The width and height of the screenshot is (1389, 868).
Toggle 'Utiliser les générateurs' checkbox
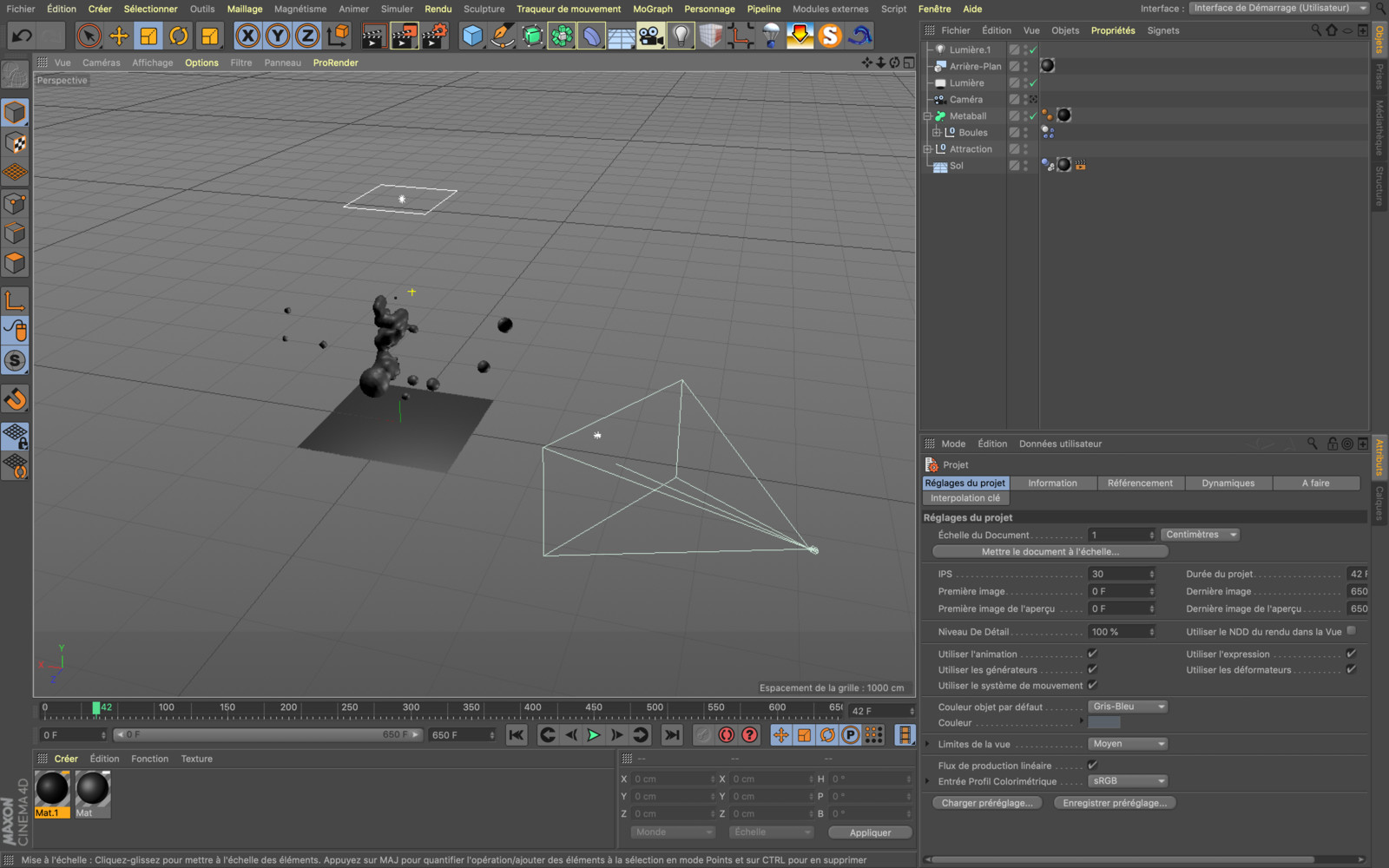pyautogui.click(x=1092, y=669)
